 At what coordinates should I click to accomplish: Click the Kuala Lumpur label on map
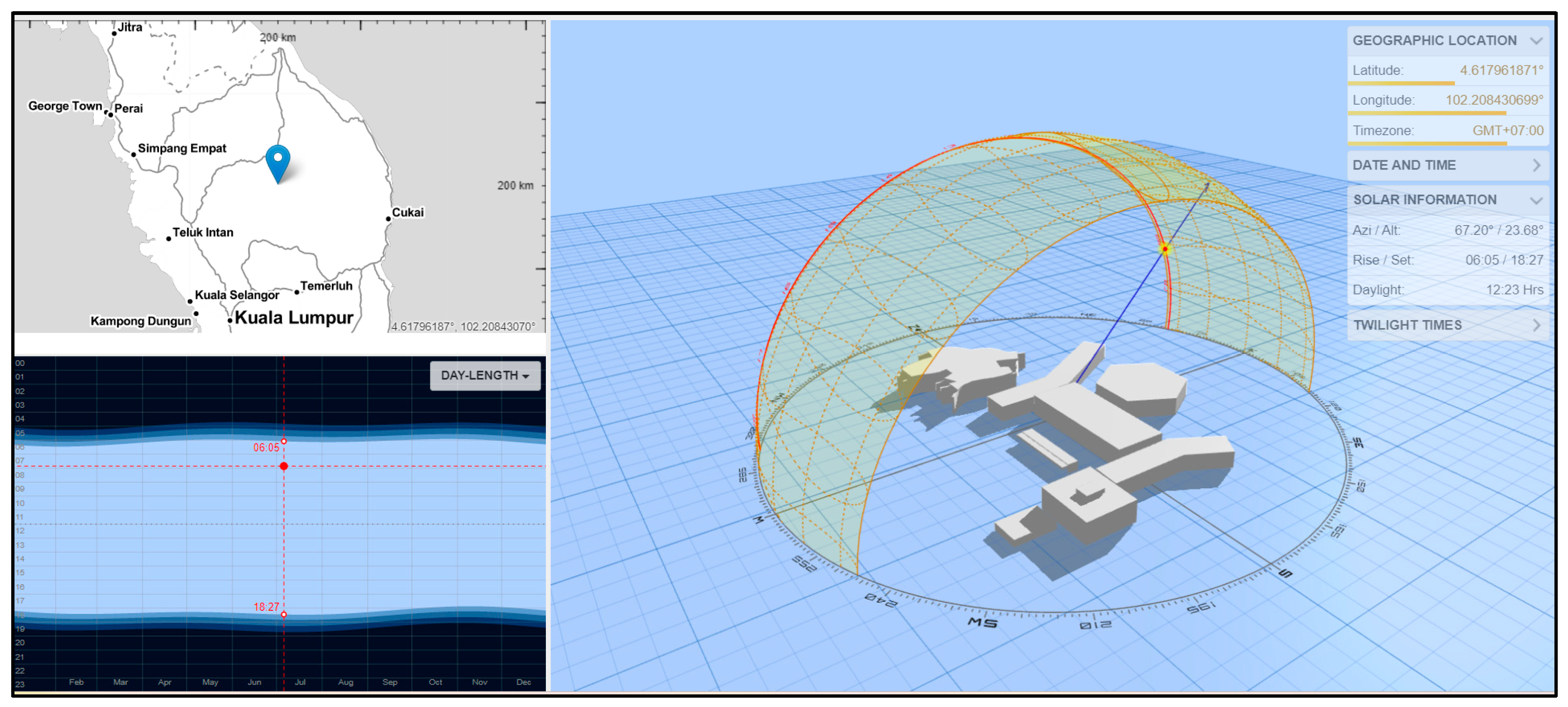tap(294, 318)
